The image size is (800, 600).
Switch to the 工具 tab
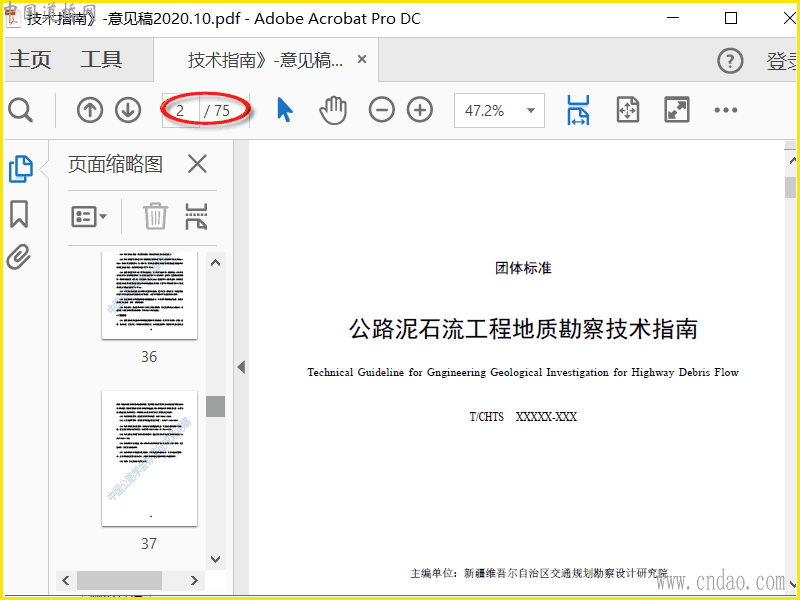pyautogui.click(x=101, y=60)
